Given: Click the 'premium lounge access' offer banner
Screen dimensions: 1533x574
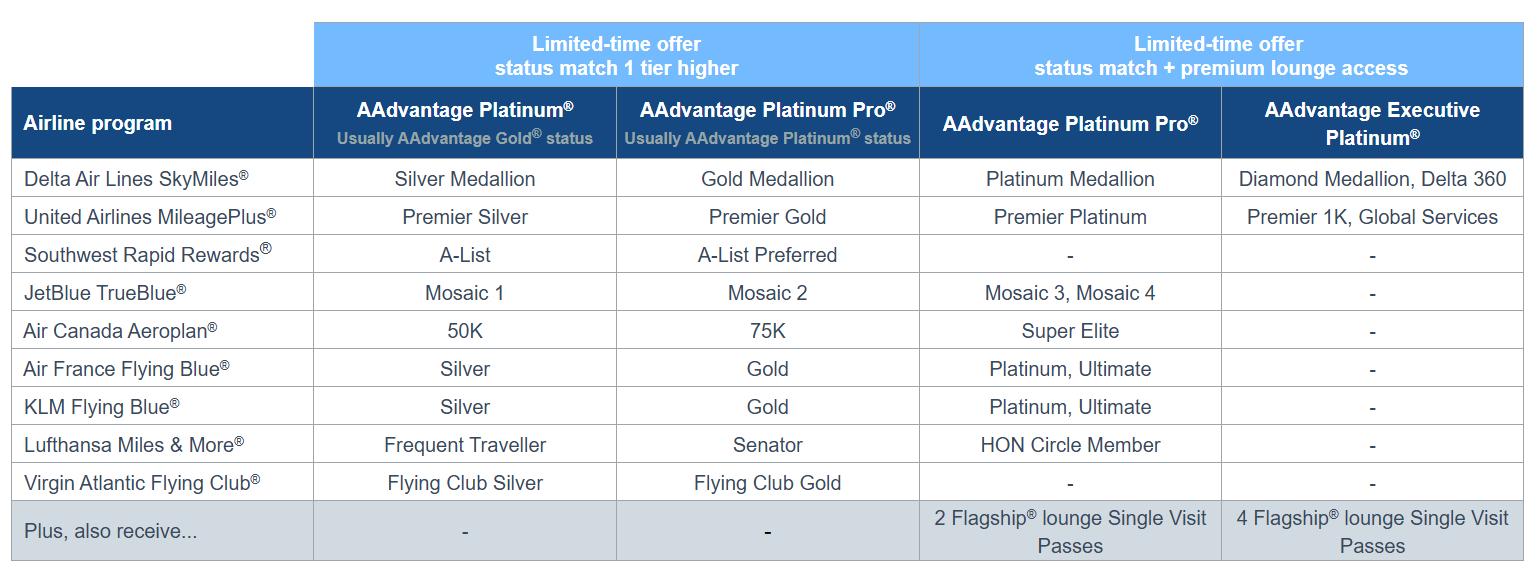Looking at the screenshot, I should click(x=1221, y=57).
